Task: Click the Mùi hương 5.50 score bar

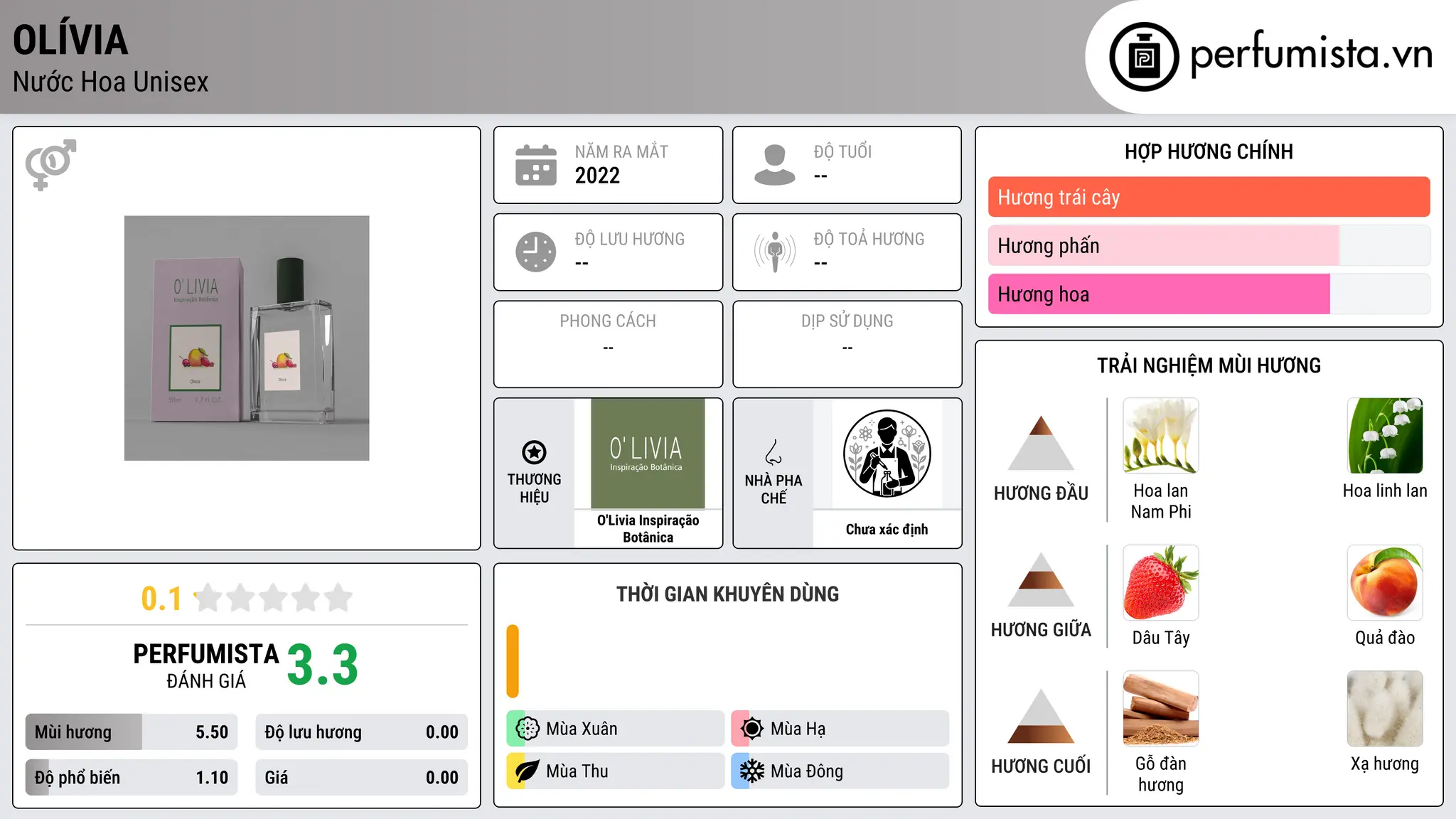Action: [x=132, y=732]
